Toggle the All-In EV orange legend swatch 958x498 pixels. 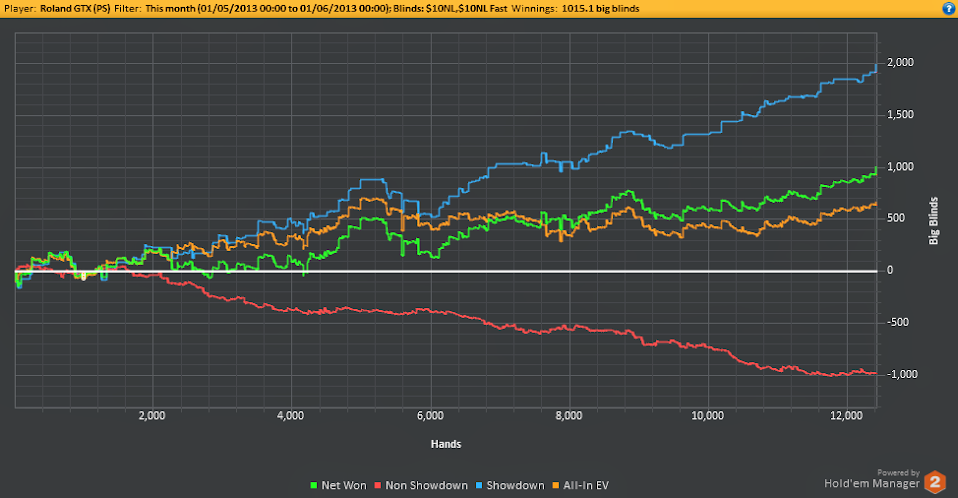tap(555, 486)
